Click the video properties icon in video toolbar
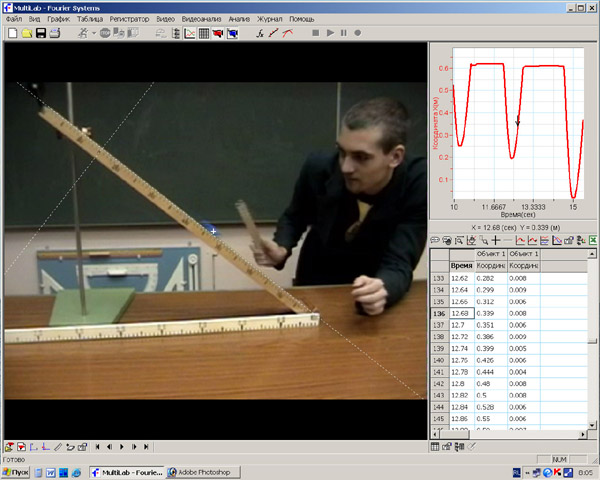The image size is (600, 480). coord(82,447)
